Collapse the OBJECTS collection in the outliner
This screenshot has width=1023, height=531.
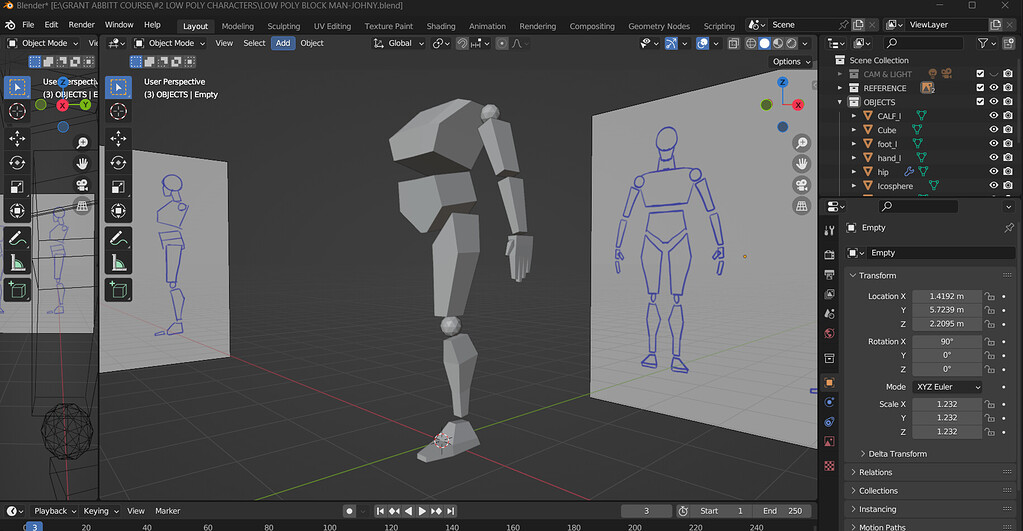pos(841,102)
